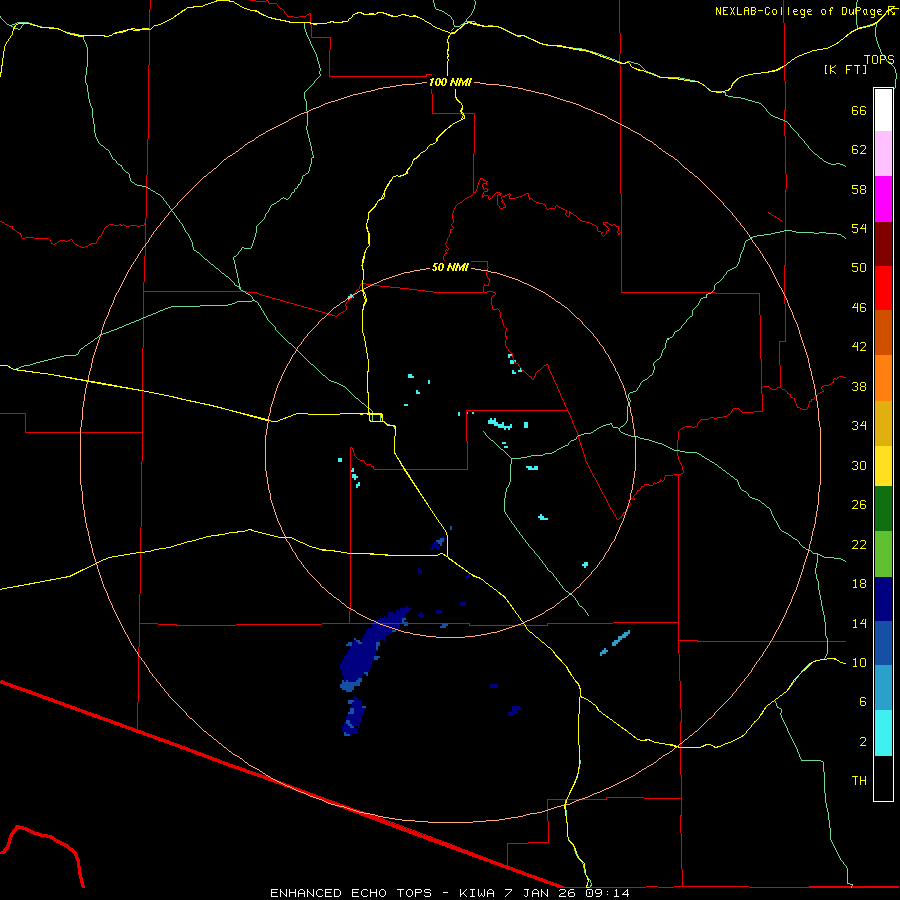Click the 42 value on the legend
900x900 pixels.
point(859,346)
